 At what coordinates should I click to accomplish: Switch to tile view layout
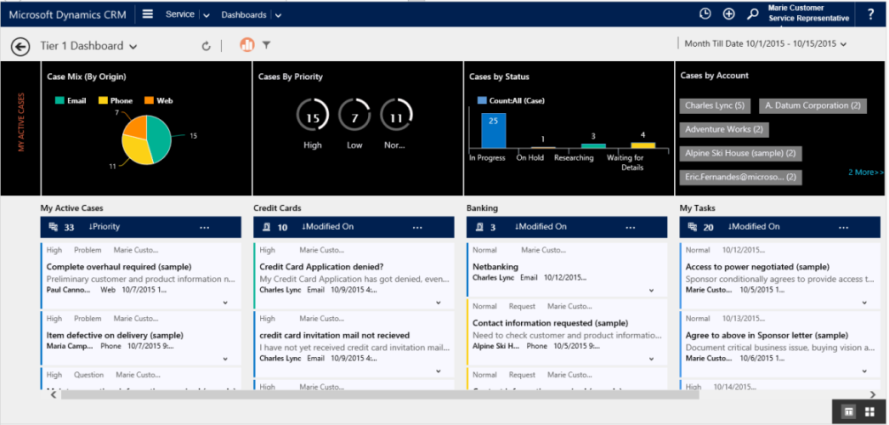869,411
